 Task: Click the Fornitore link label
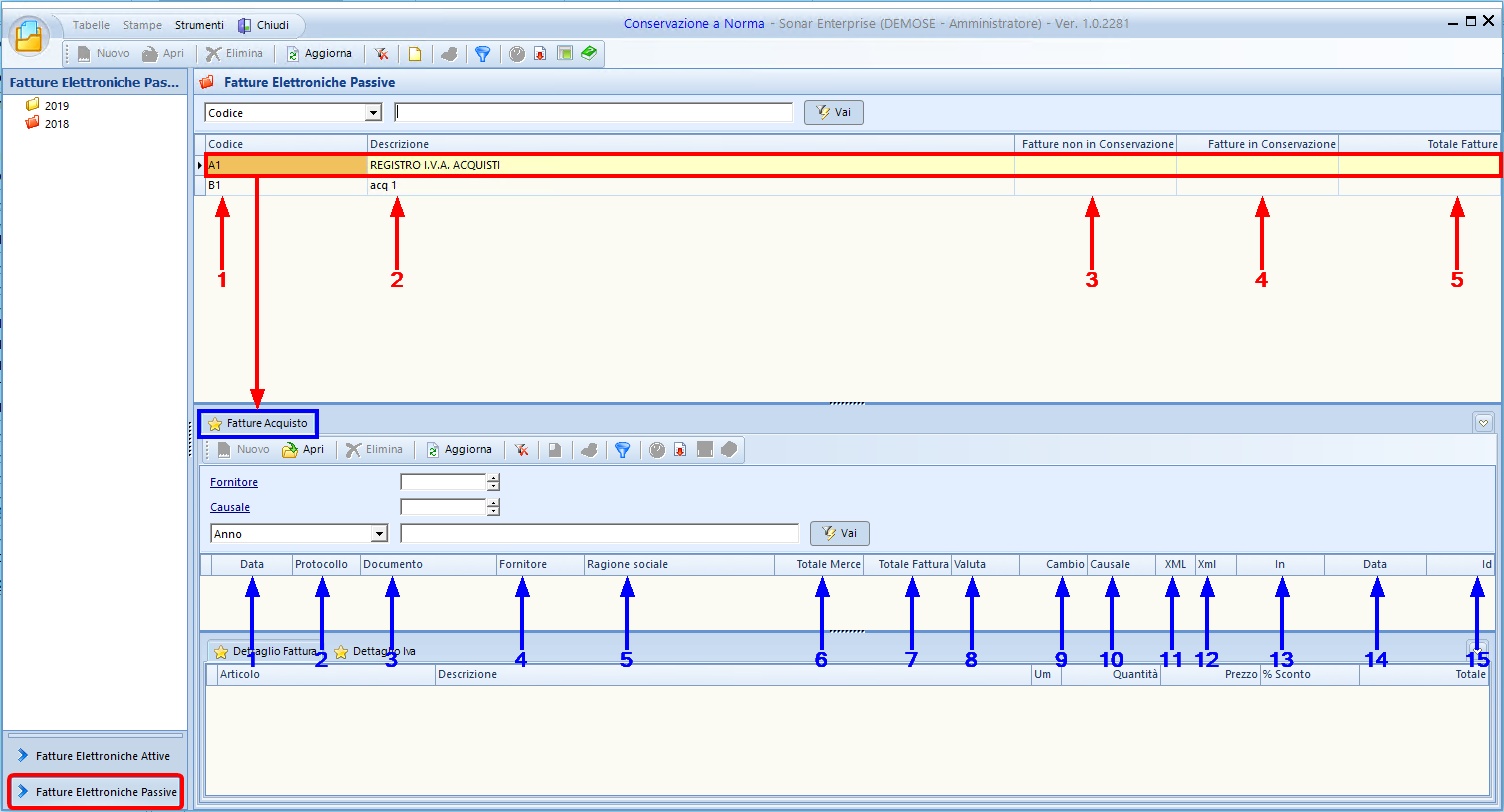pyautogui.click(x=234, y=482)
